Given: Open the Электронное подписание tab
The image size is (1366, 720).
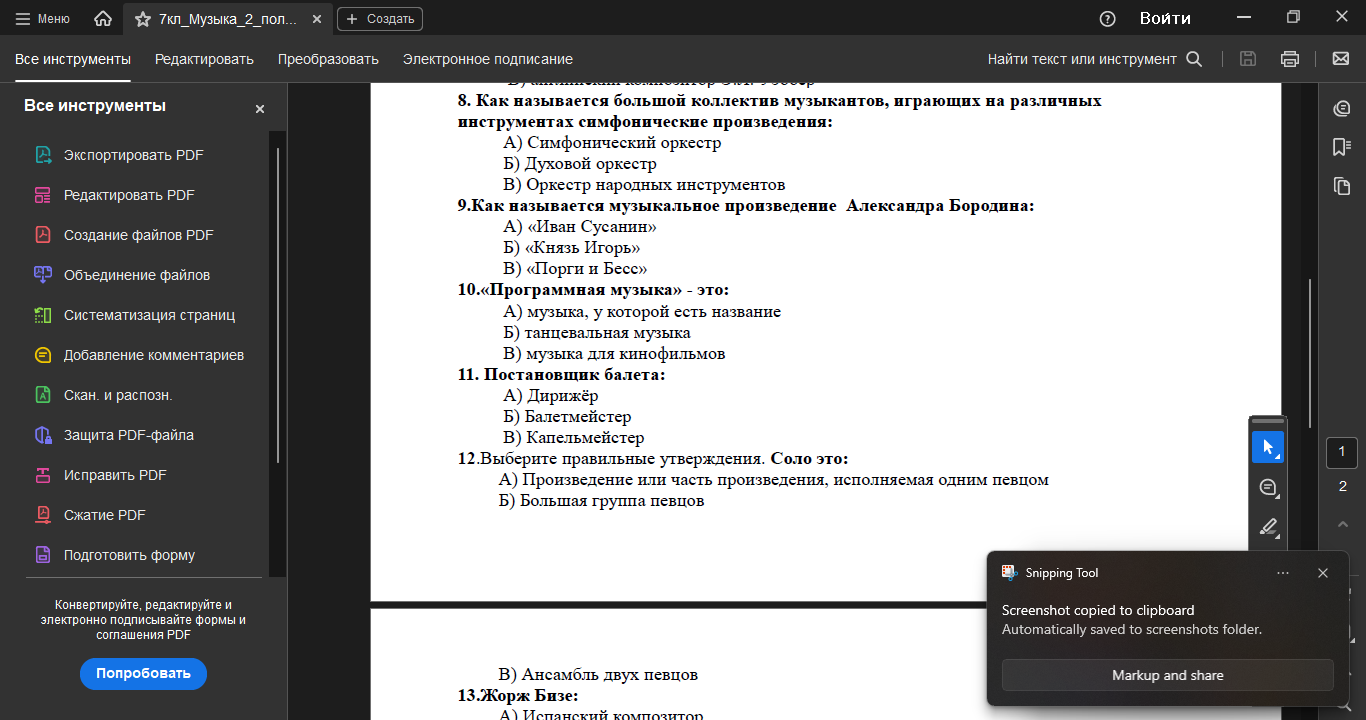Looking at the screenshot, I should tap(488, 59).
